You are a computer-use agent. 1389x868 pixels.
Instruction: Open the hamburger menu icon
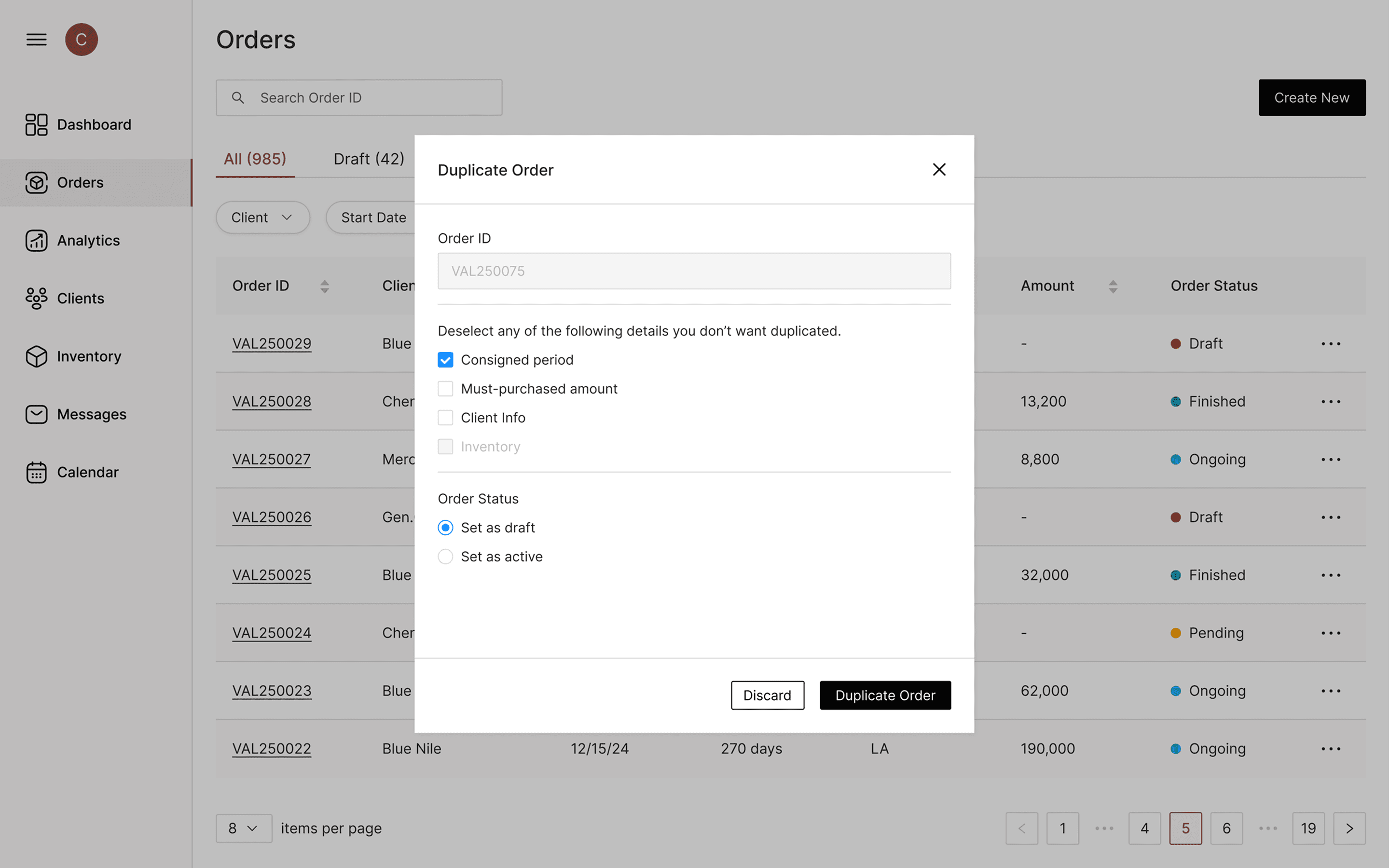point(36,40)
